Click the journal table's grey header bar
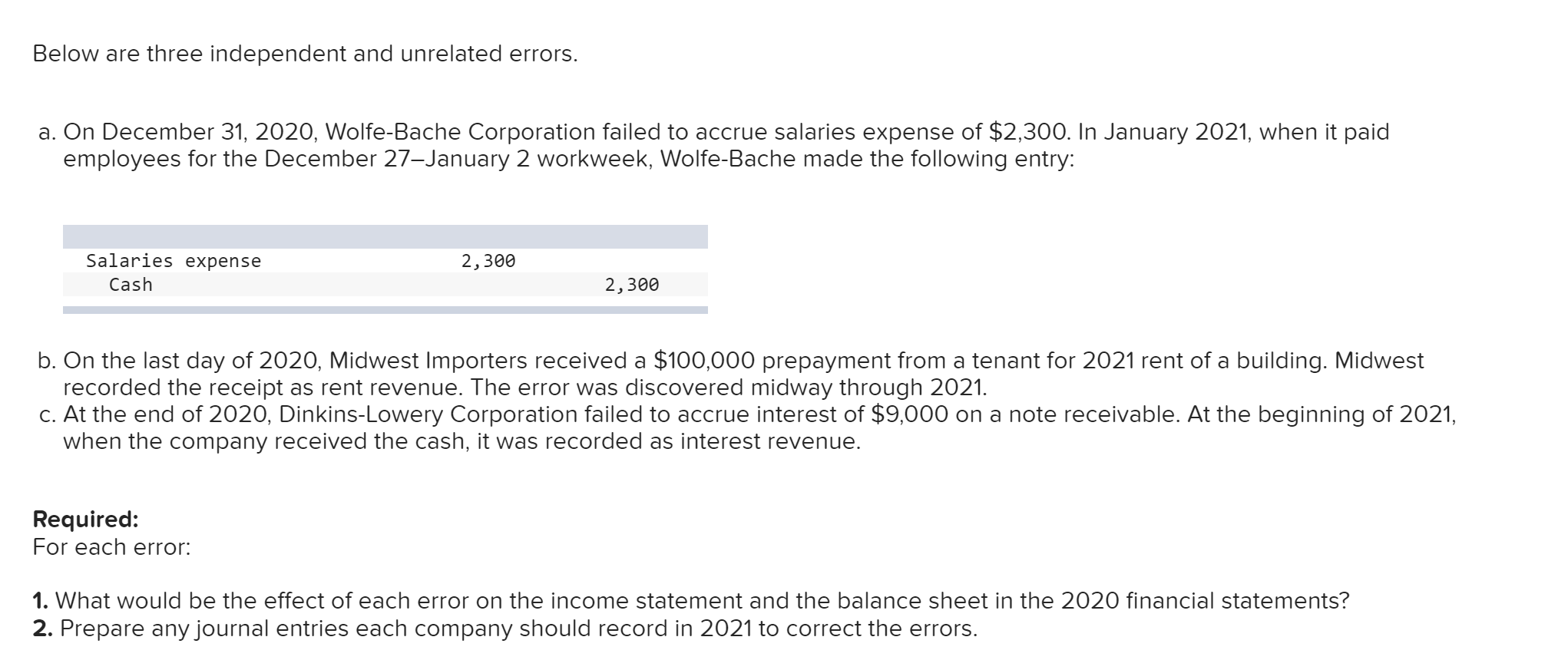 click(x=385, y=236)
